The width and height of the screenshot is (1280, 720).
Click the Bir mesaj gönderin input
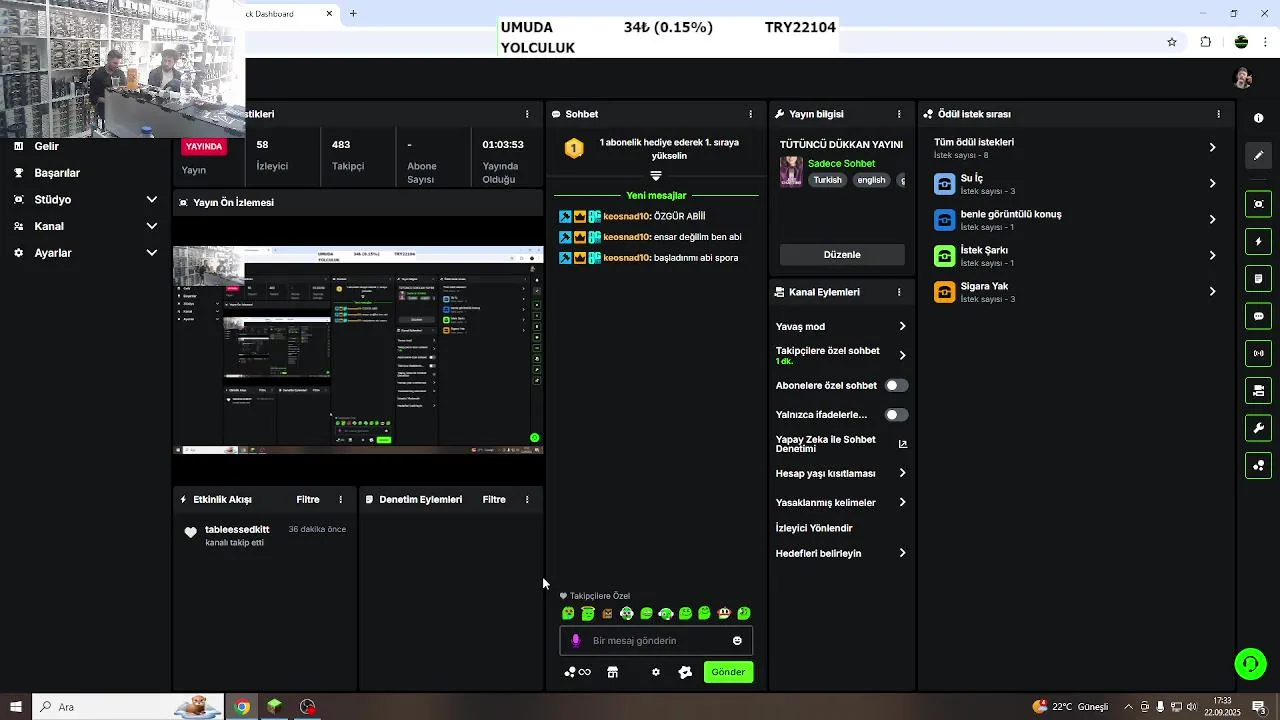pos(656,641)
